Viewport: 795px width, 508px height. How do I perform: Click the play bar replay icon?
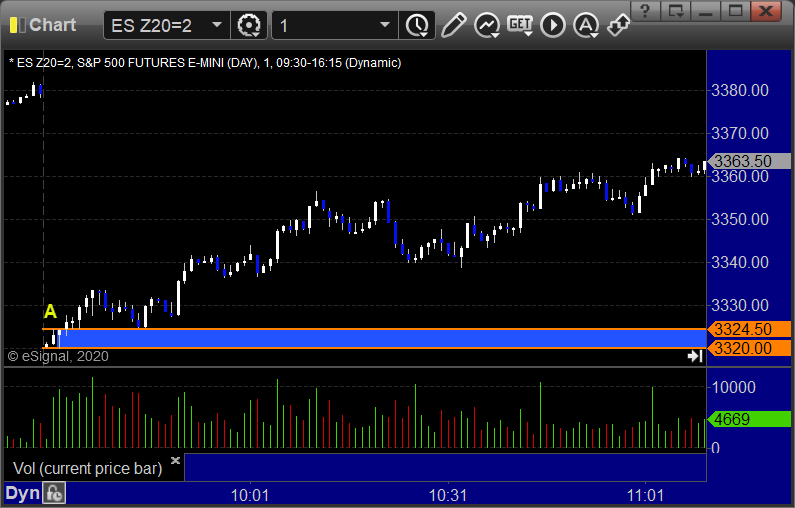[x=553, y=25]
